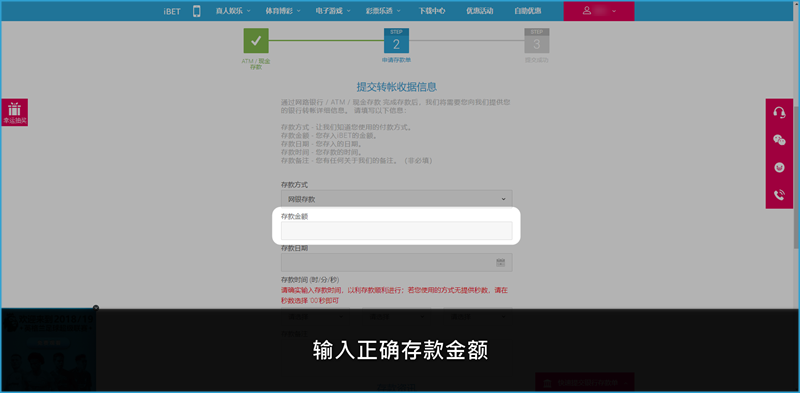Open the calendar icon in 存款日期

point(501,262)
